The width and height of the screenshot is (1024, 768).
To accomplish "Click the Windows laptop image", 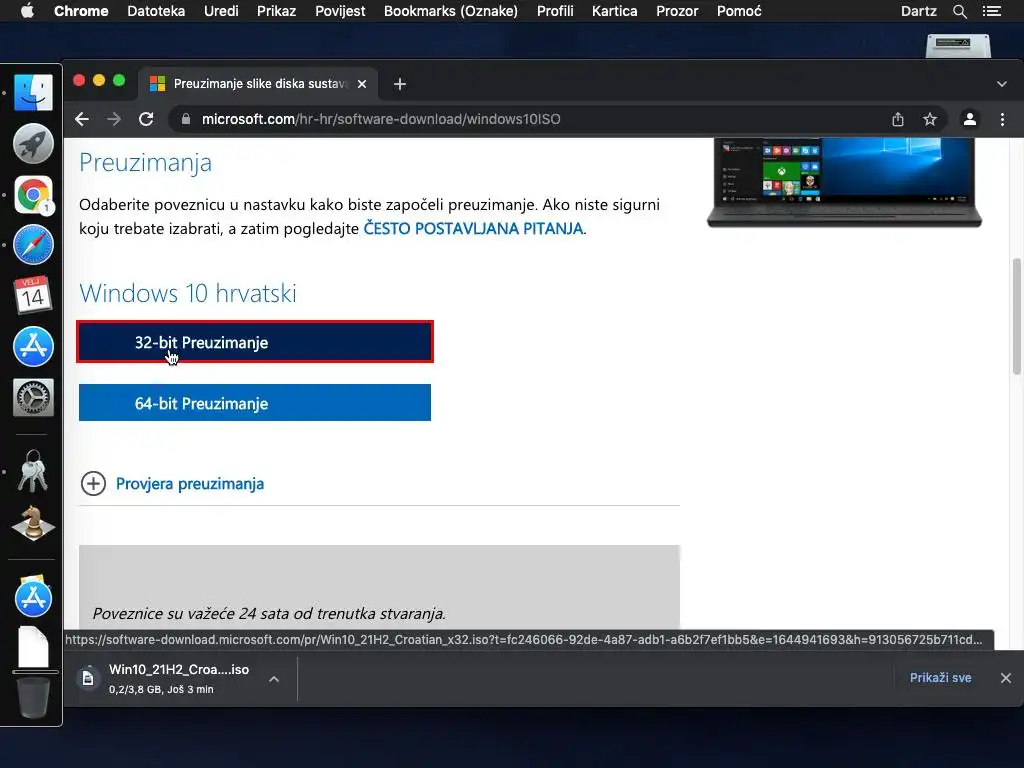I will coord(844,183).
